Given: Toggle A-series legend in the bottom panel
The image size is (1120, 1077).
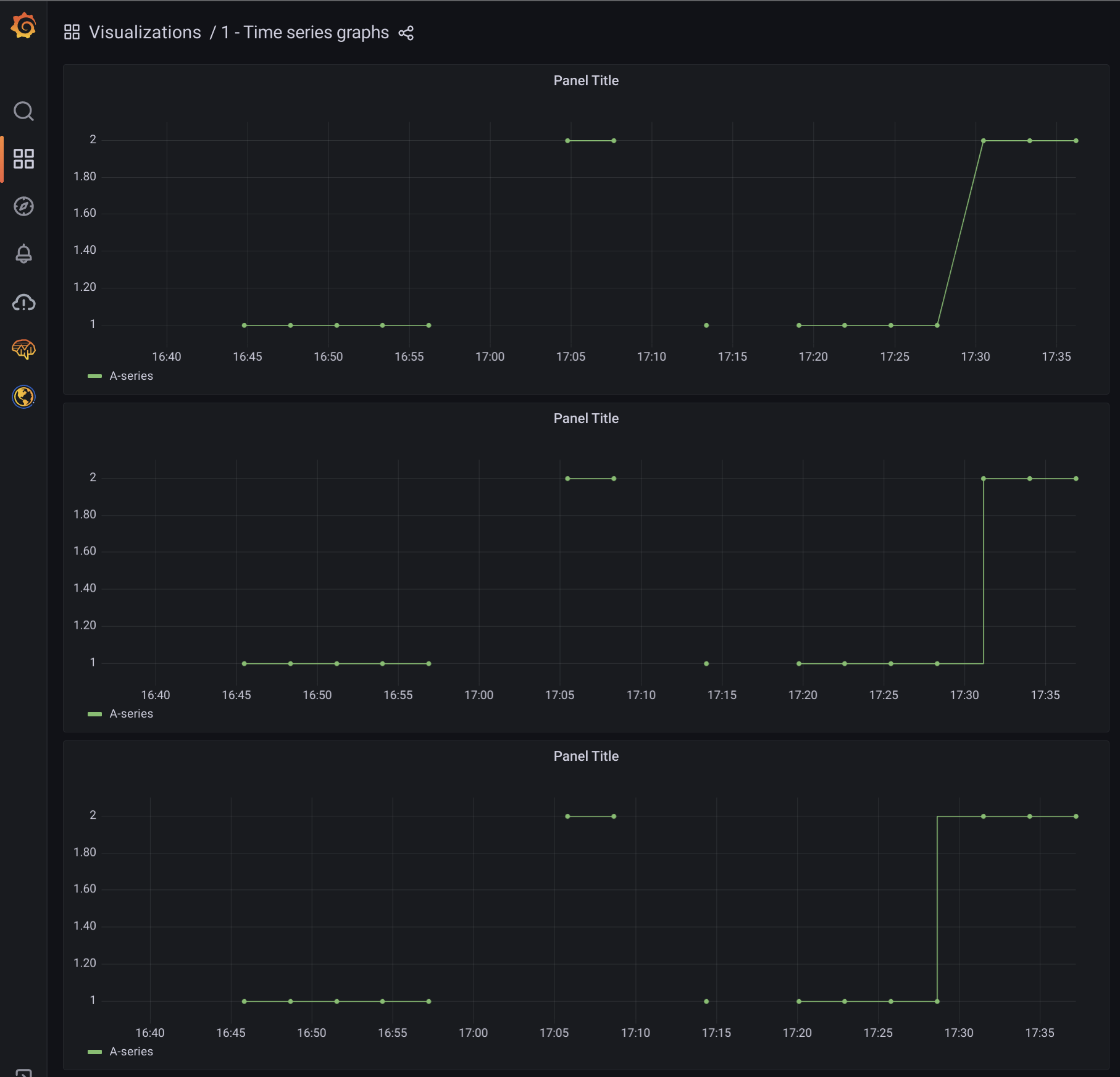Looking at the screenshot, I should (130, 1051).
